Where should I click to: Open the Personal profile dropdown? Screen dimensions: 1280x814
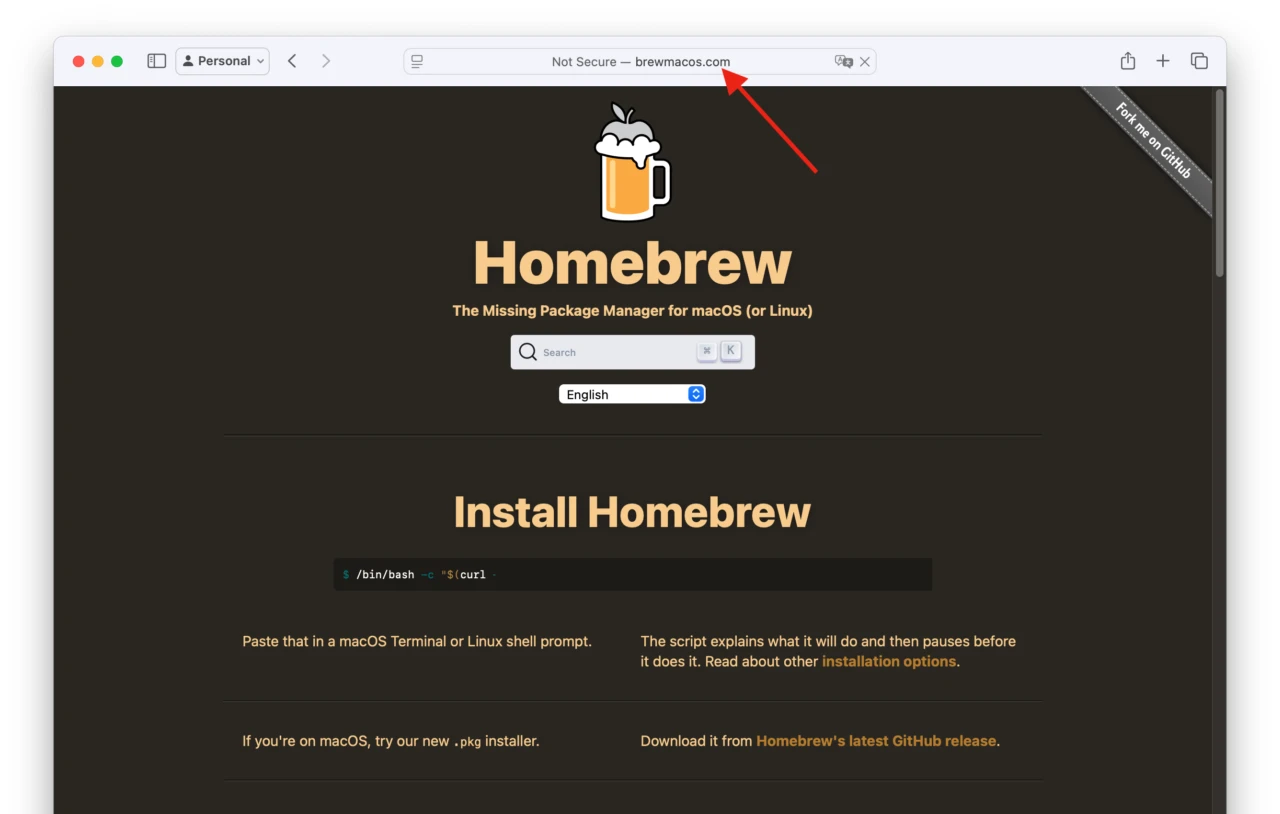click(x=223, y=61)
